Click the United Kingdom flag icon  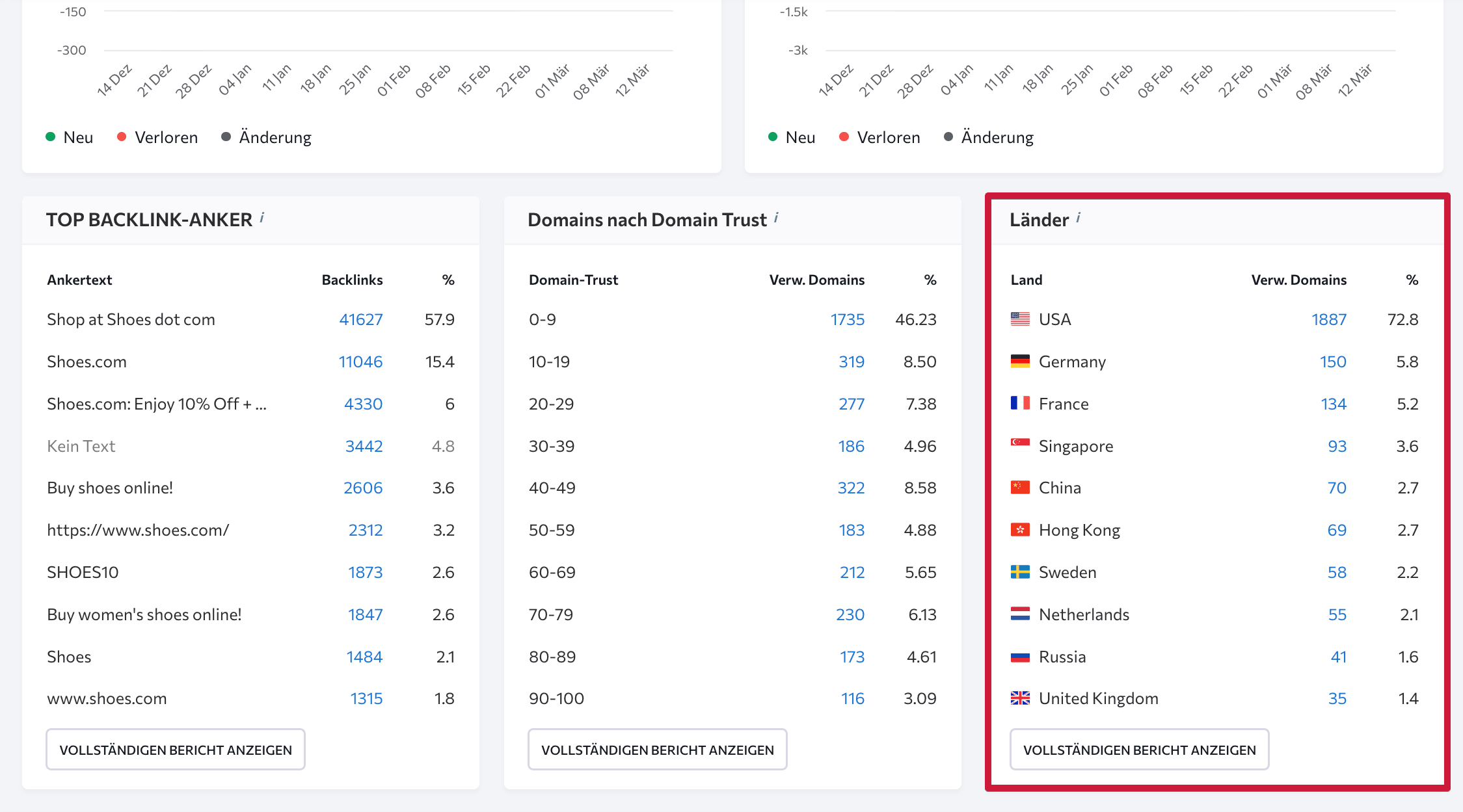pyautogui.click(x=1020, y=698)
